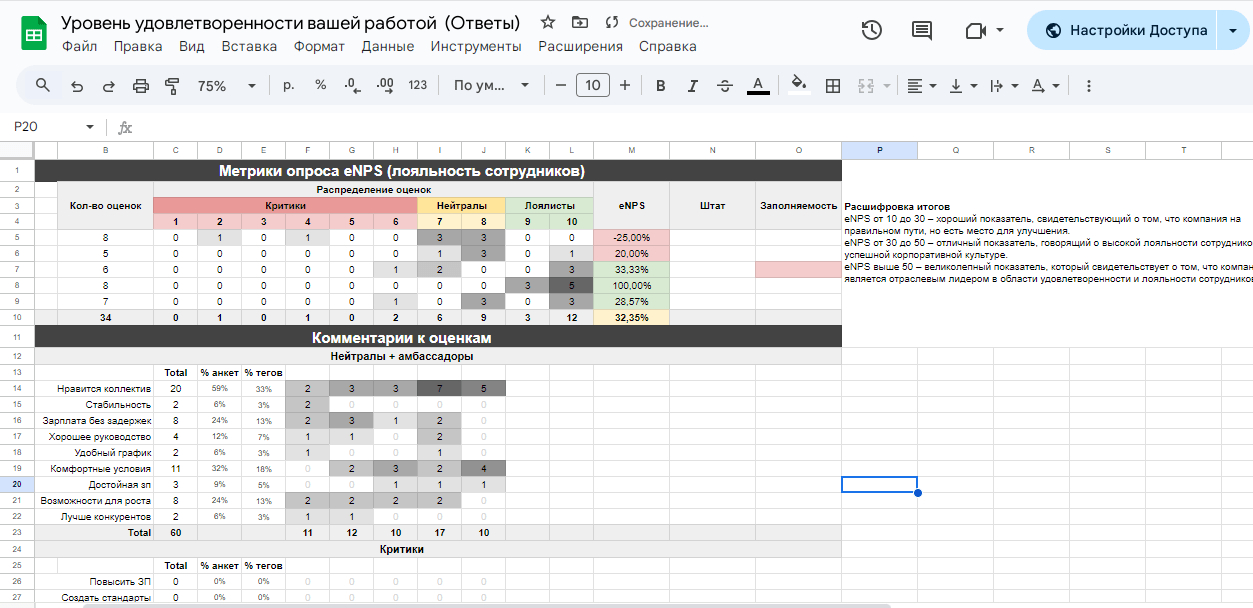The height and width of the screenshot is (608, 1253).
Task: Open vertical align dropdown
Action: [x=963, y=86]
